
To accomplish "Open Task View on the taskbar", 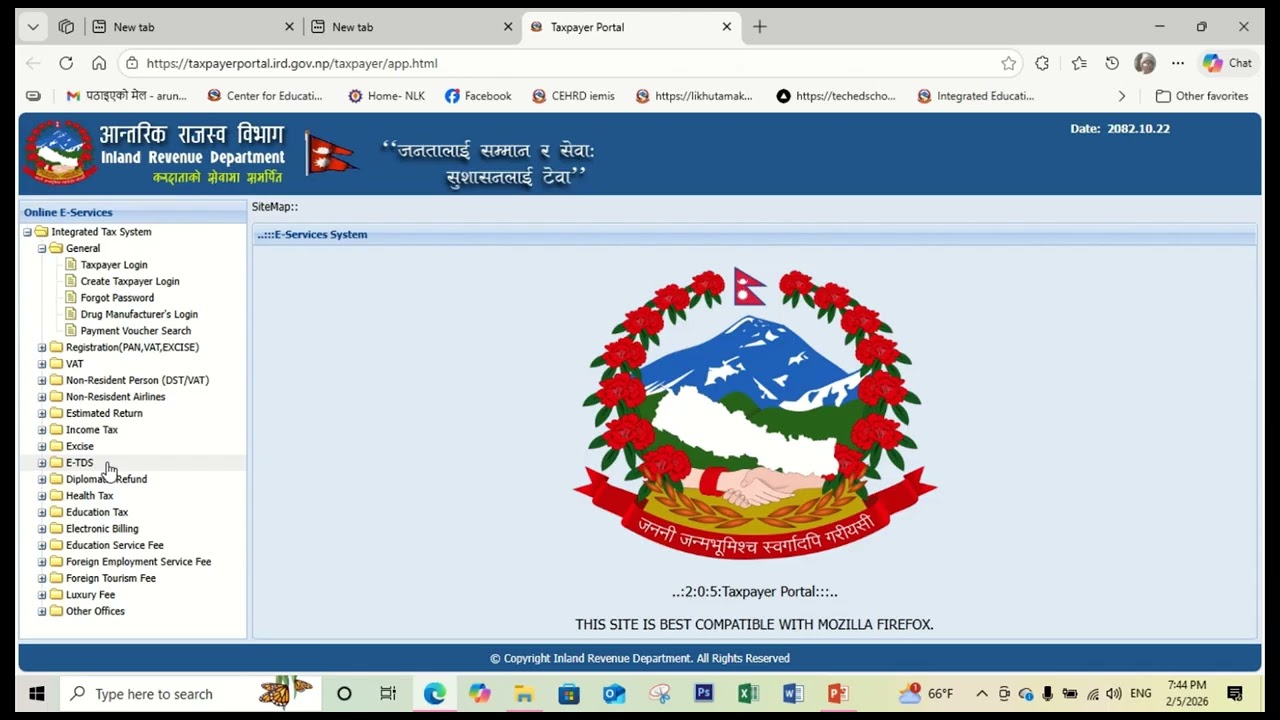I will pos(388,693).
